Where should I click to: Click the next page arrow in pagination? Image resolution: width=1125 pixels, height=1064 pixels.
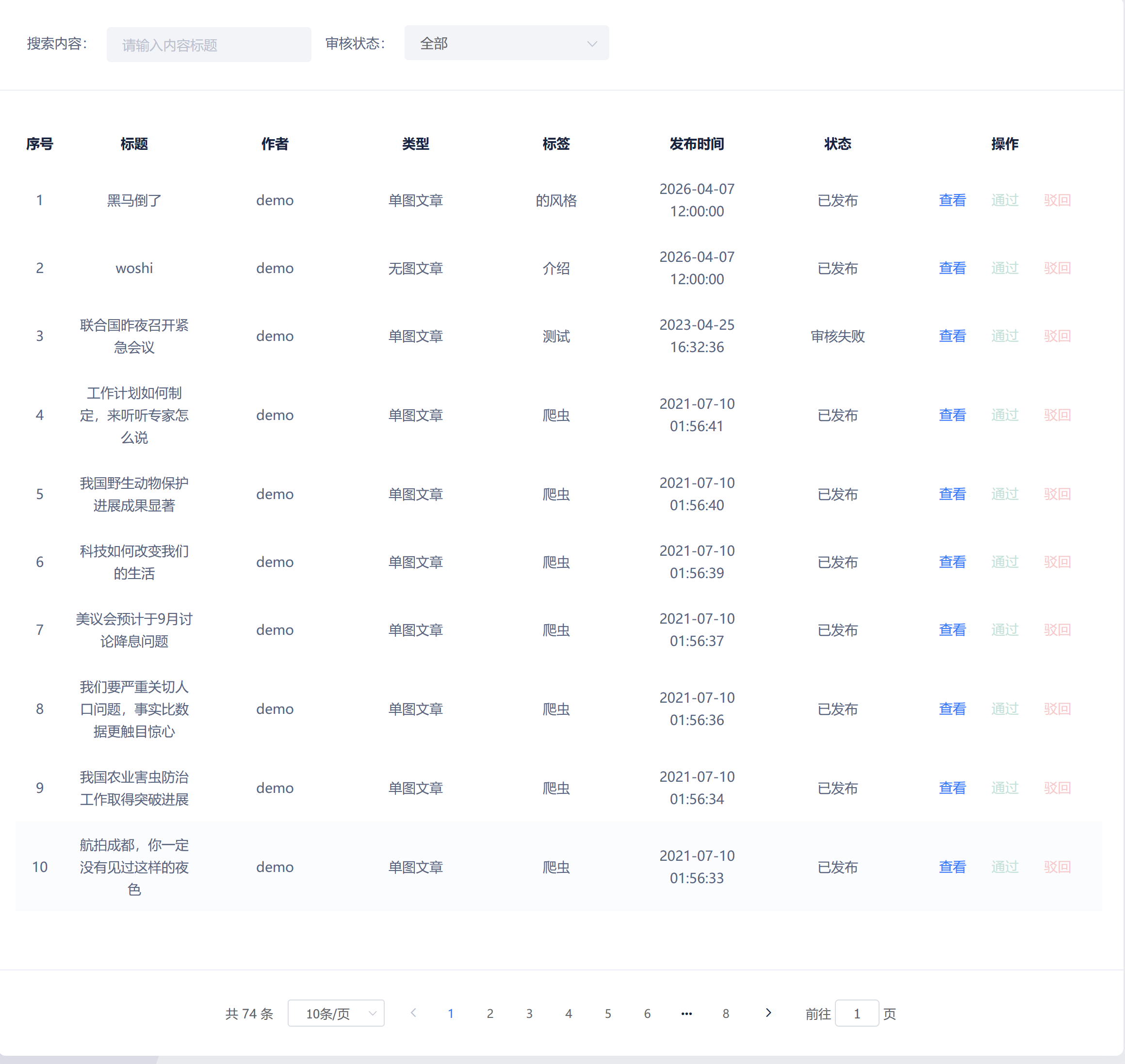tap(768, 1013)
